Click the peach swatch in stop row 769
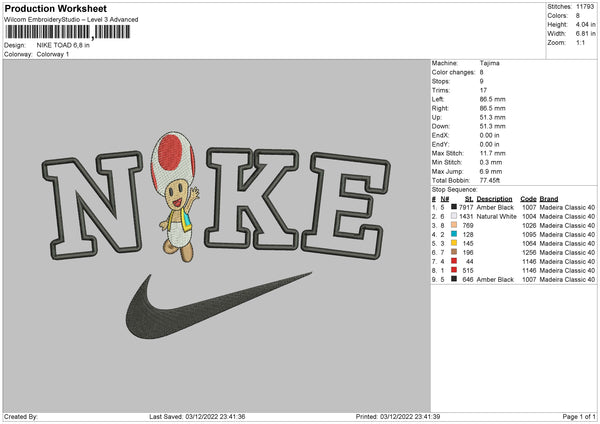Image resolution: width=600 pixels, height=424 pixels. coord(454,225)
